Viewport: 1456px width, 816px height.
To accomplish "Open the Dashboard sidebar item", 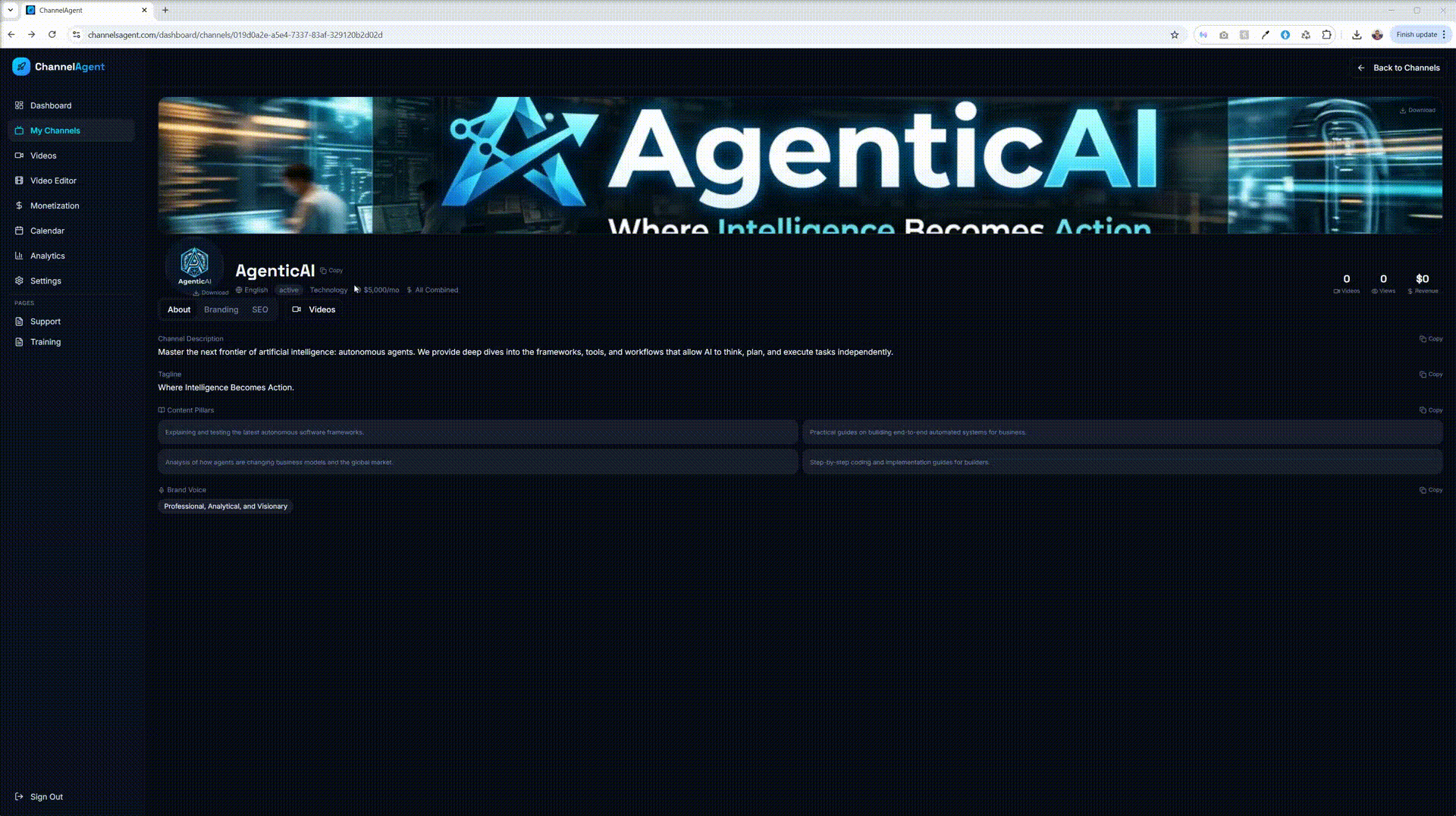I will pyautogui.click(x=50, y=105).
